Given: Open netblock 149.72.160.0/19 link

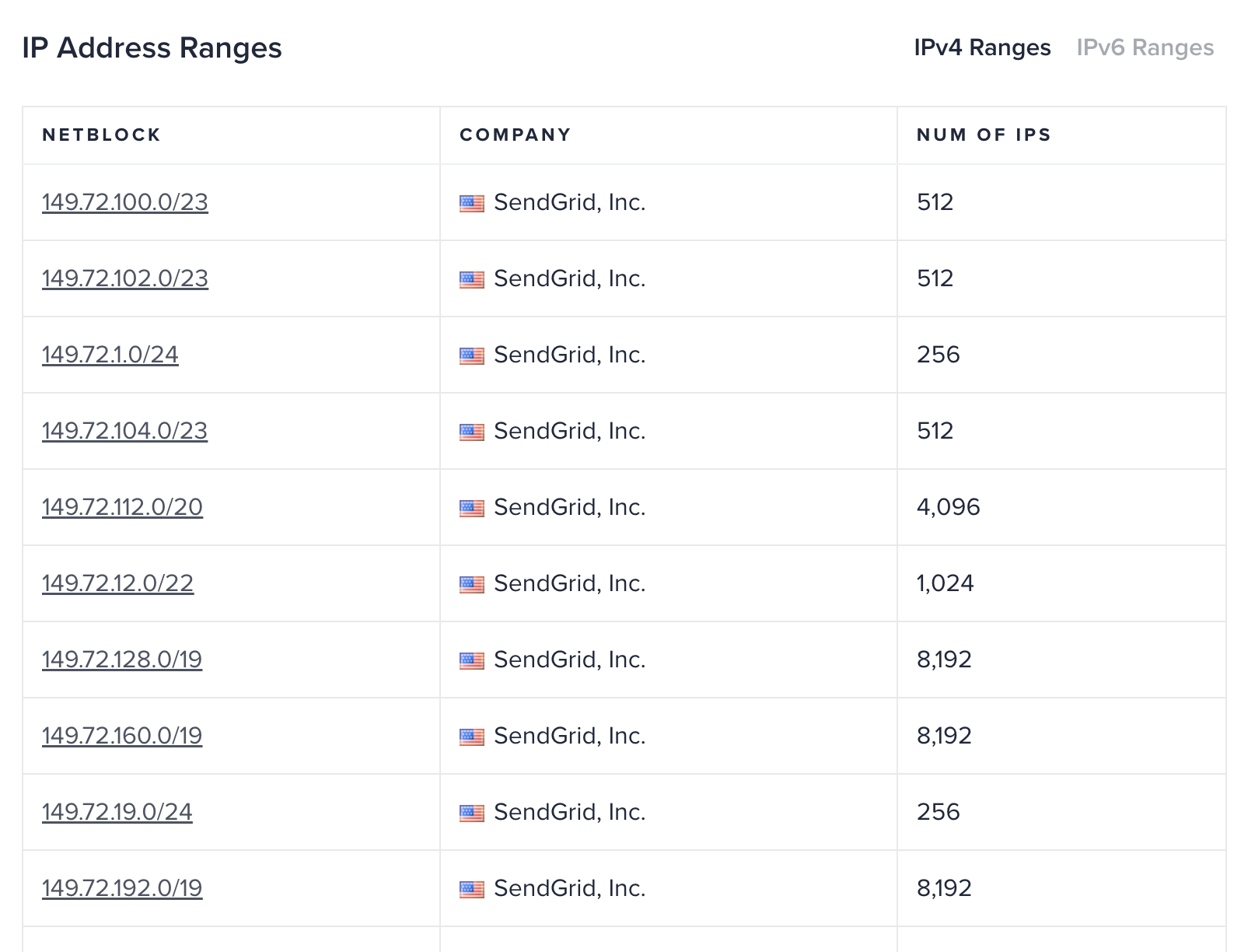Looking at the screenshot, I should [122, 736].
